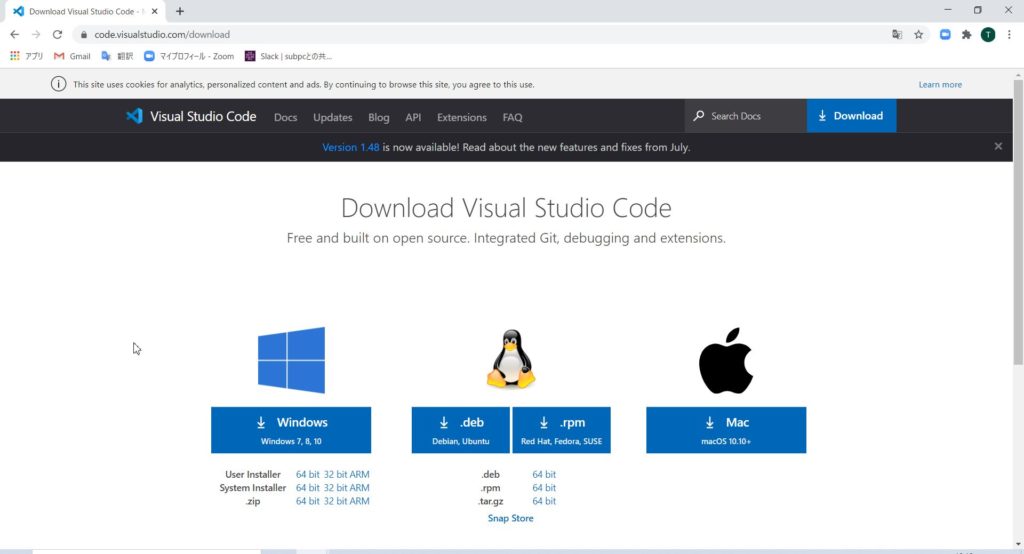Click the cookie notice info icon
The width and height of the screenshot is (1024, 554).
(59, 84)
